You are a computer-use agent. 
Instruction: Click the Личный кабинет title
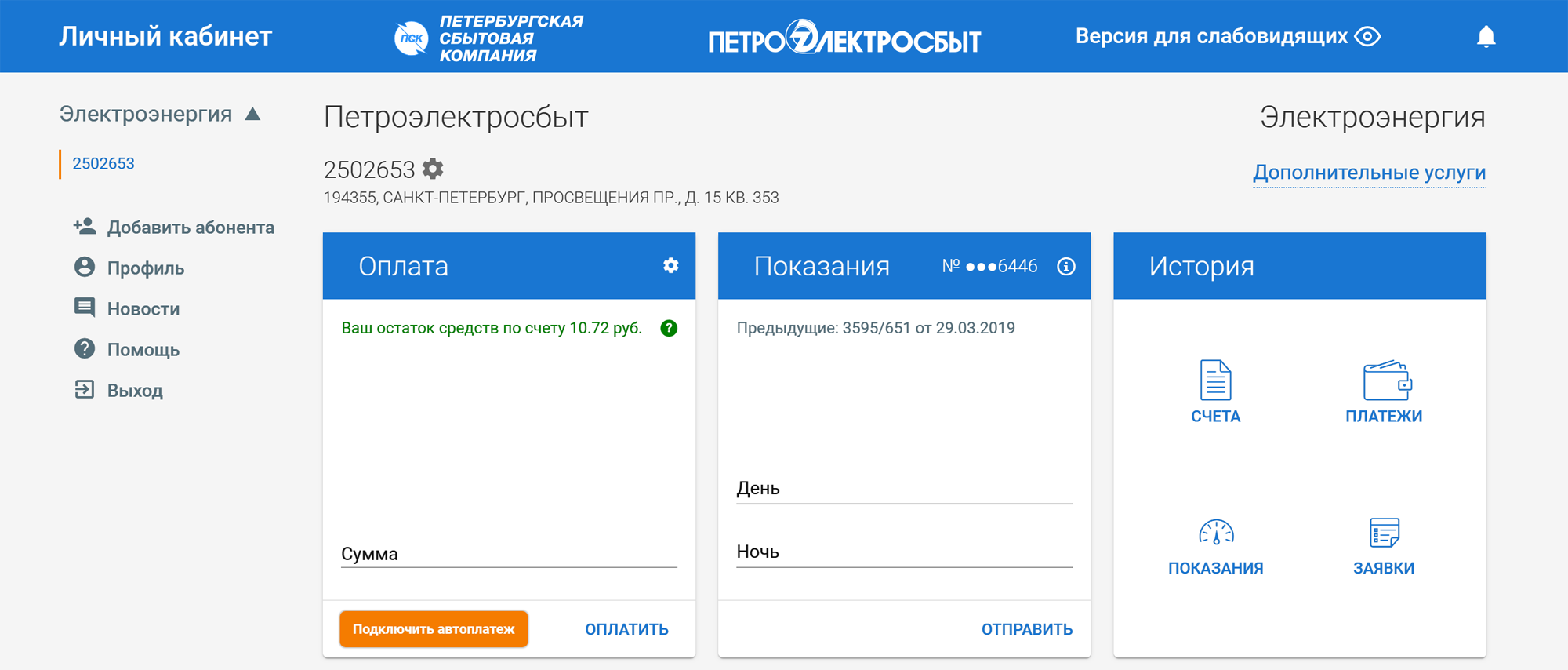click(x=165, y=36)
